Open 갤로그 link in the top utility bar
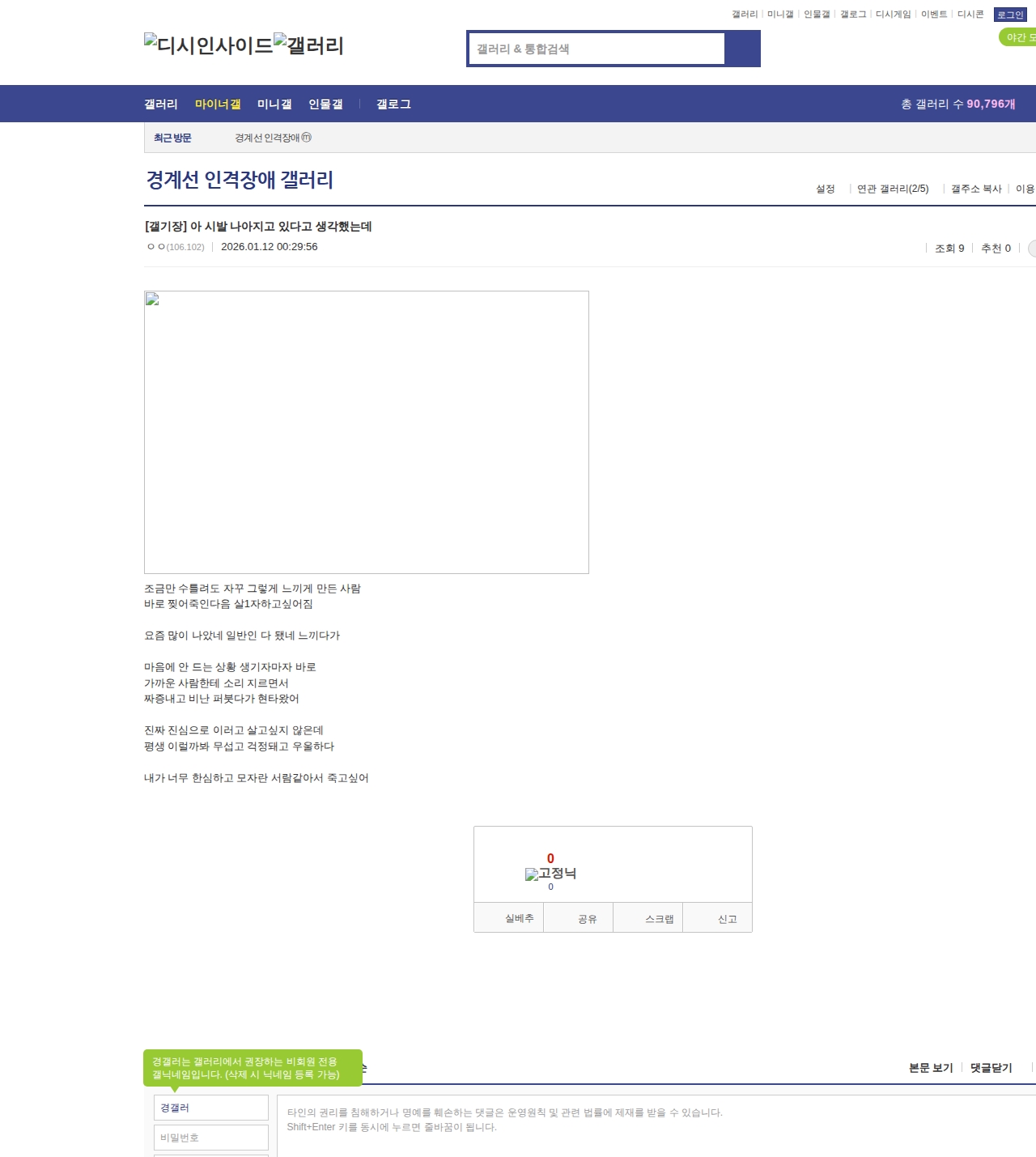This screenshot has width=1036, height=1157. [x=853, y=15]
